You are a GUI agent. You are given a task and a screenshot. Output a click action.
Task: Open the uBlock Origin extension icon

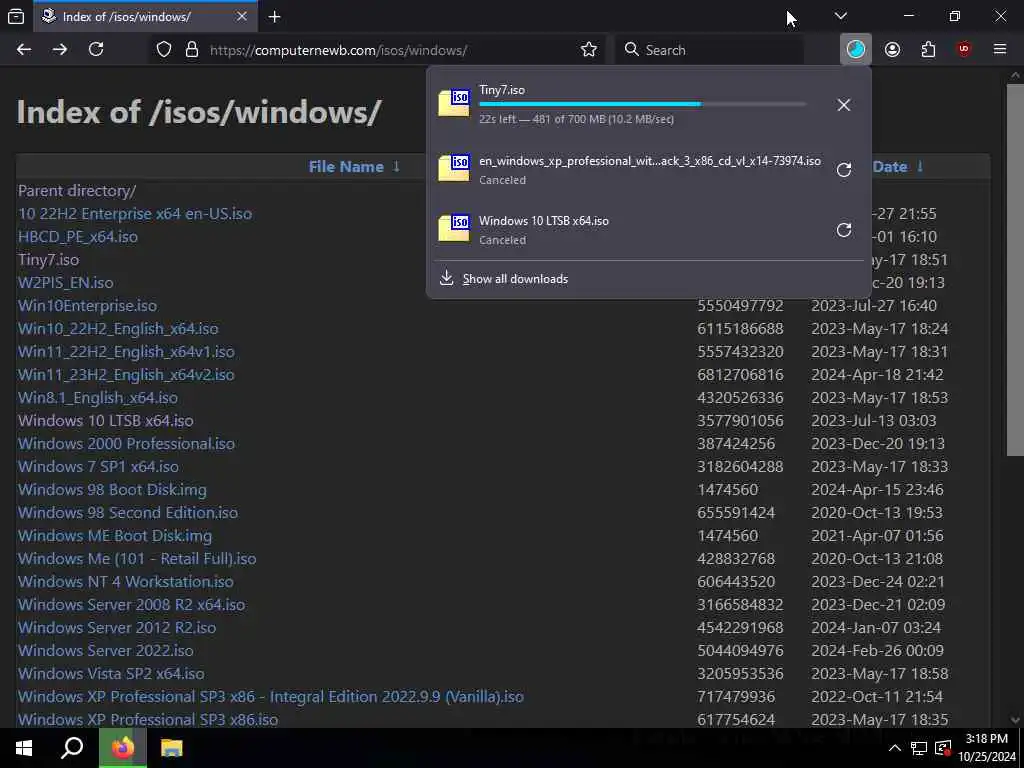click(964, 50)
